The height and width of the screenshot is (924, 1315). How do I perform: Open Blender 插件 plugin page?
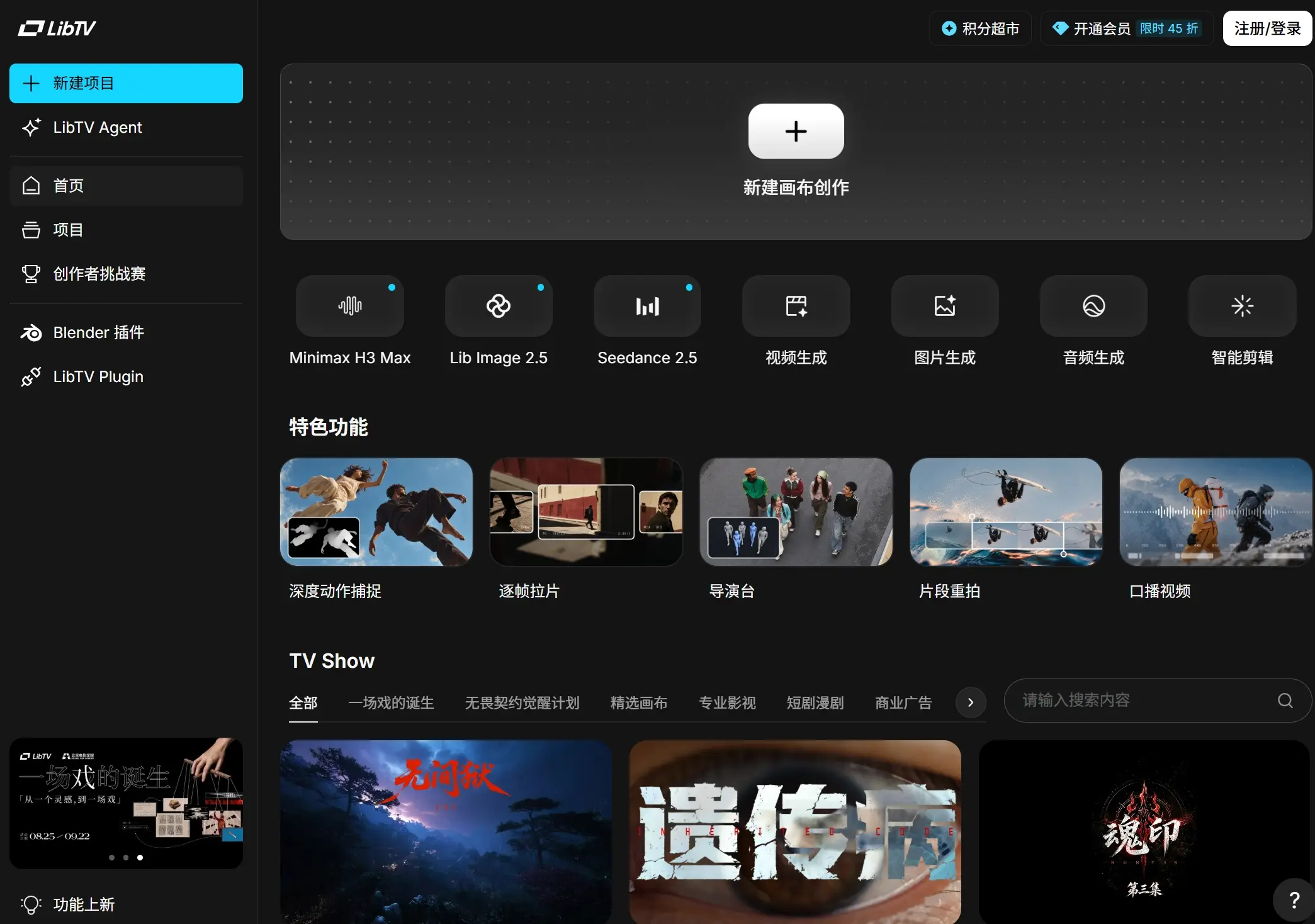pos(126,332)
